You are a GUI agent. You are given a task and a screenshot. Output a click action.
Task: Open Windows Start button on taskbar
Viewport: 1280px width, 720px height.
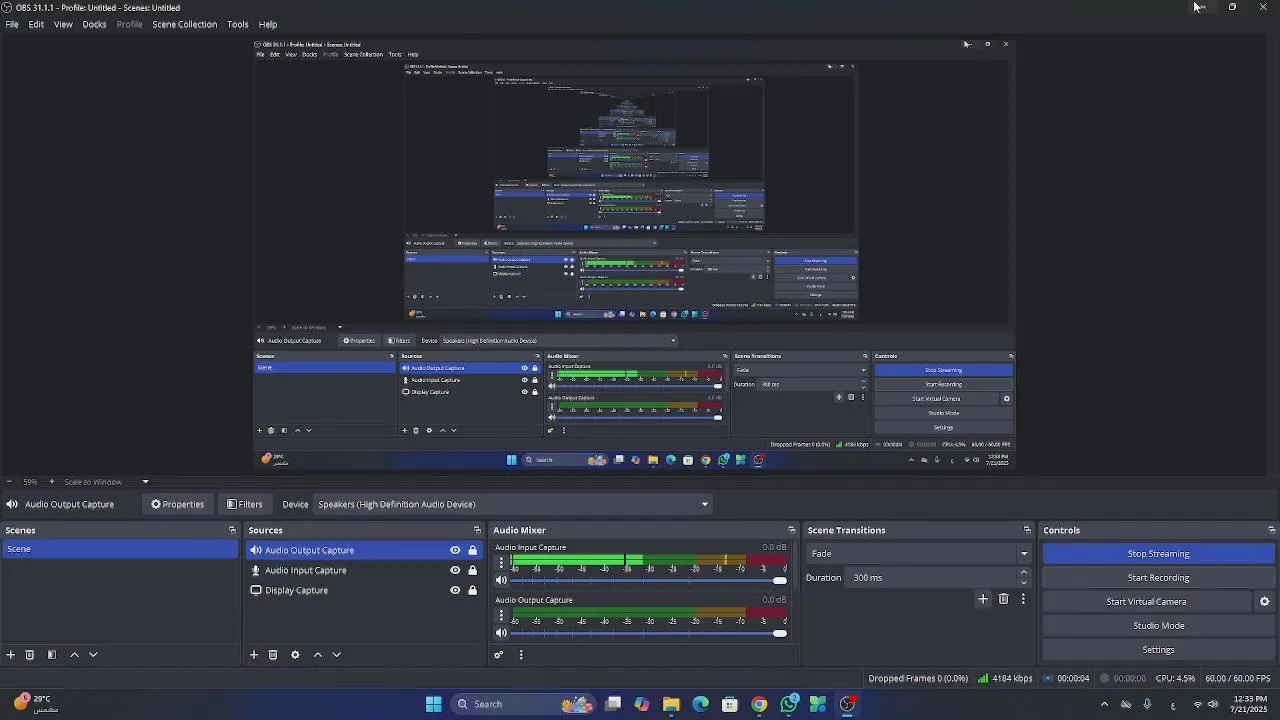point(434,705)
